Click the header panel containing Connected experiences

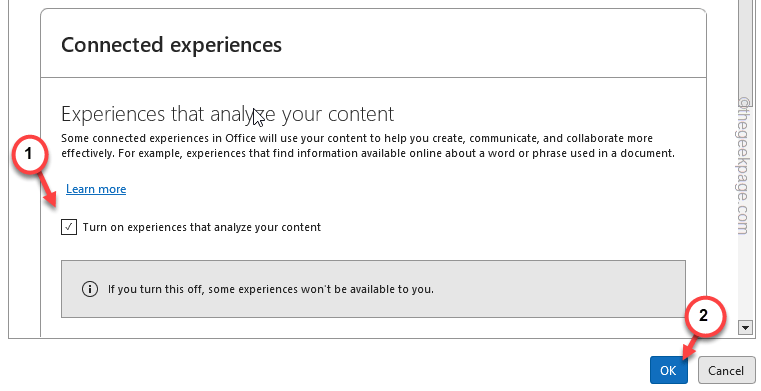click(x=373, y=43)
